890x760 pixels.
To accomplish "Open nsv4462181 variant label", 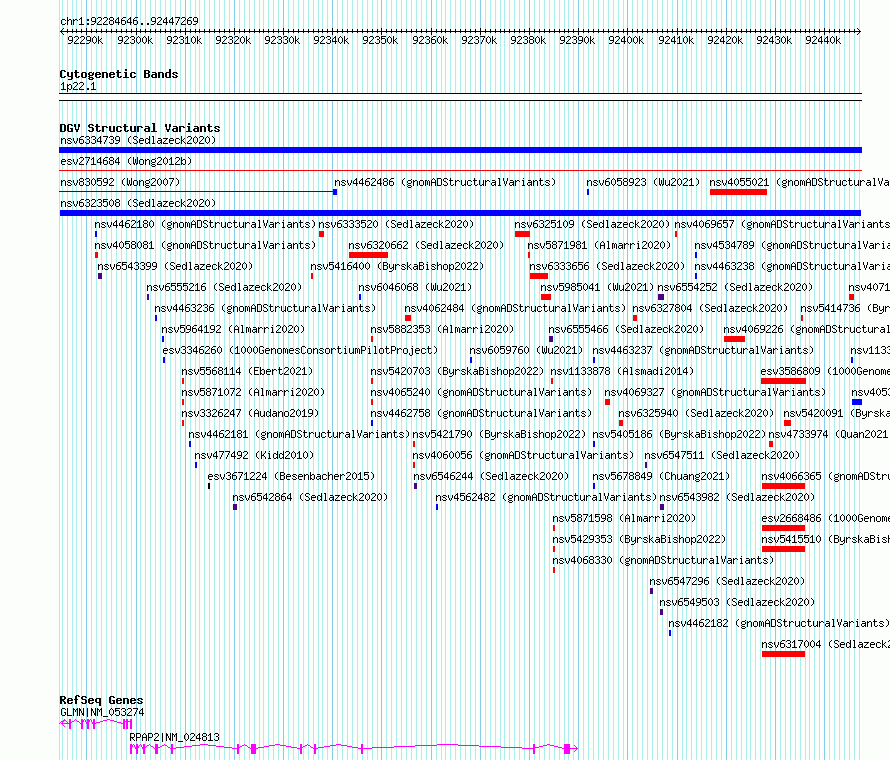I will (299, 434).
